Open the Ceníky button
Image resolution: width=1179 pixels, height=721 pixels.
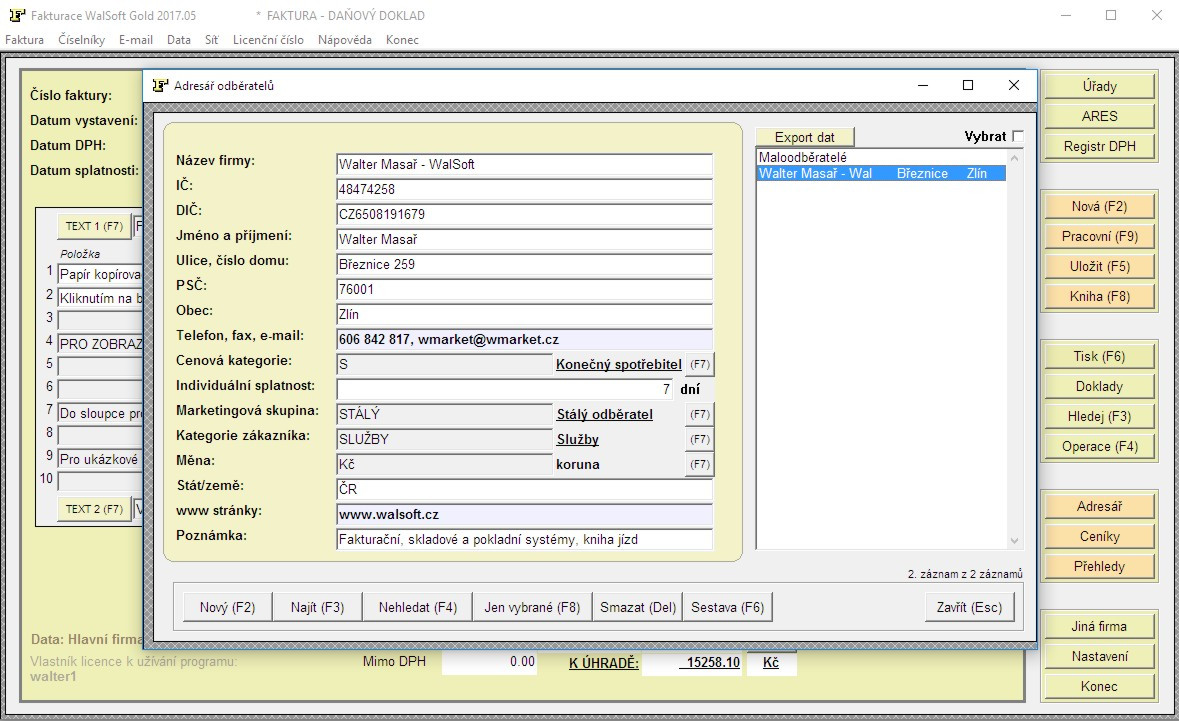(x=1099, y=537)
